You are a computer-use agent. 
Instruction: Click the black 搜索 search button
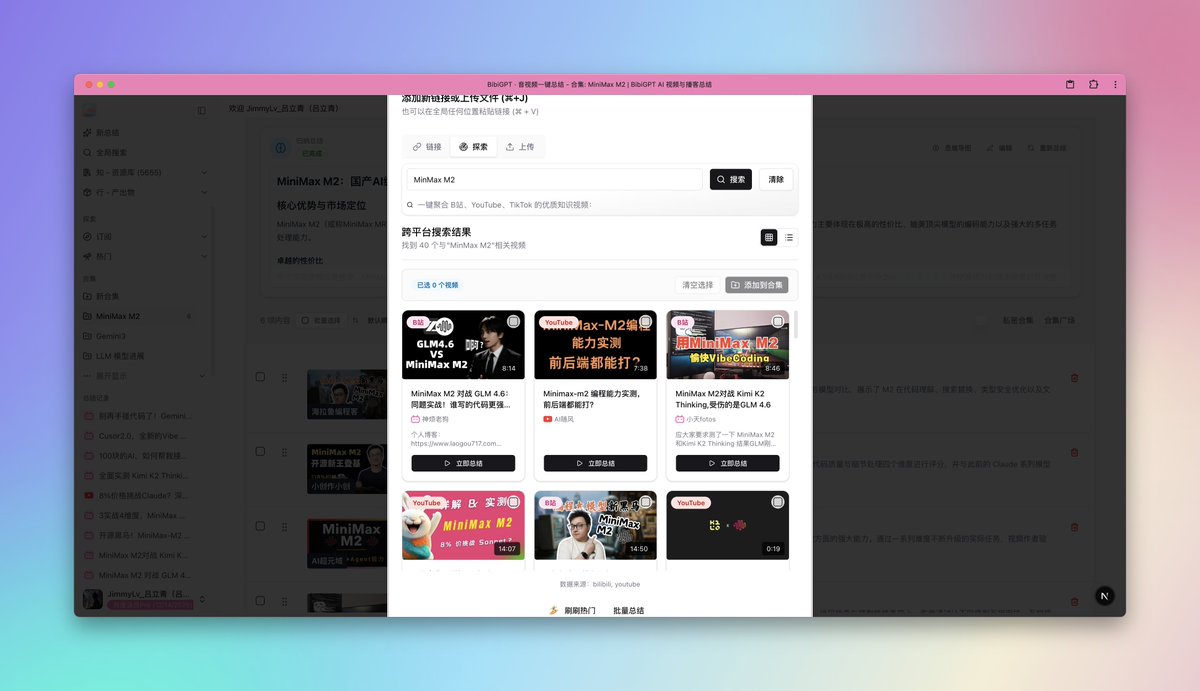730,180
